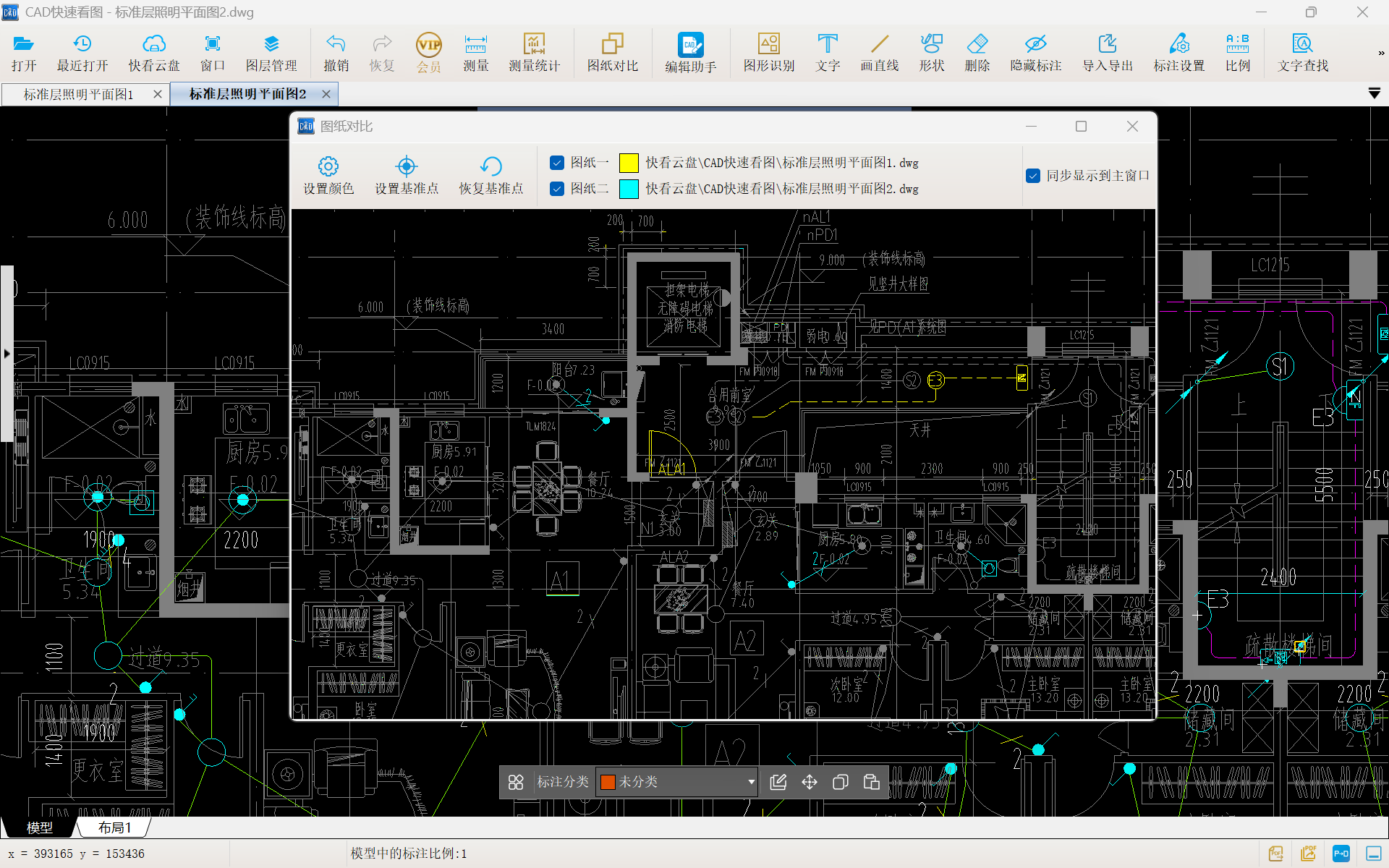This screenshot has height=868, width=1389.
Task: Expand the 未分类 annotation category dropdown
Action: [751, 782]
